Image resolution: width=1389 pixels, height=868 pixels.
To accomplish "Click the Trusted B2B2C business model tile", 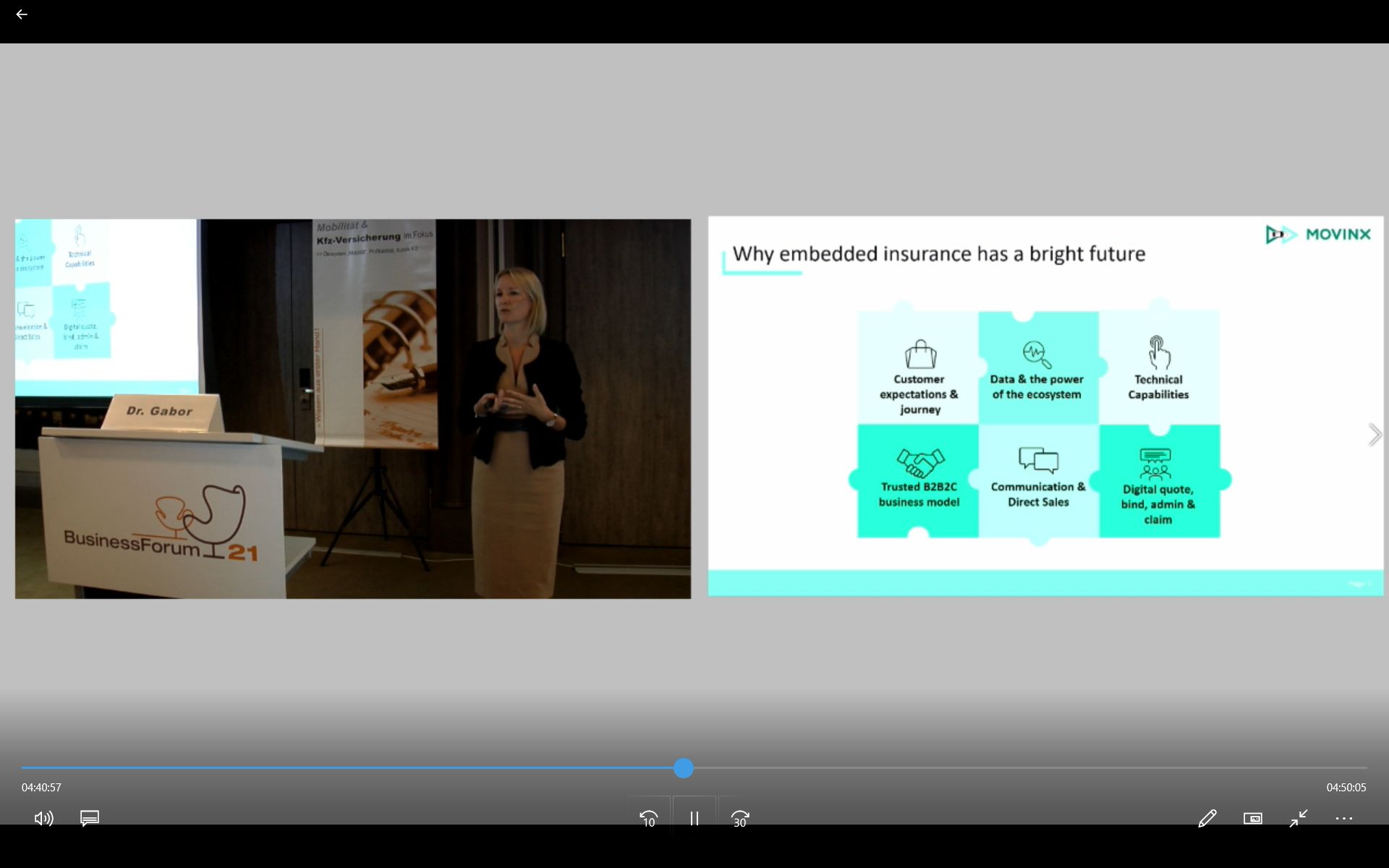I will pos(918,481).
